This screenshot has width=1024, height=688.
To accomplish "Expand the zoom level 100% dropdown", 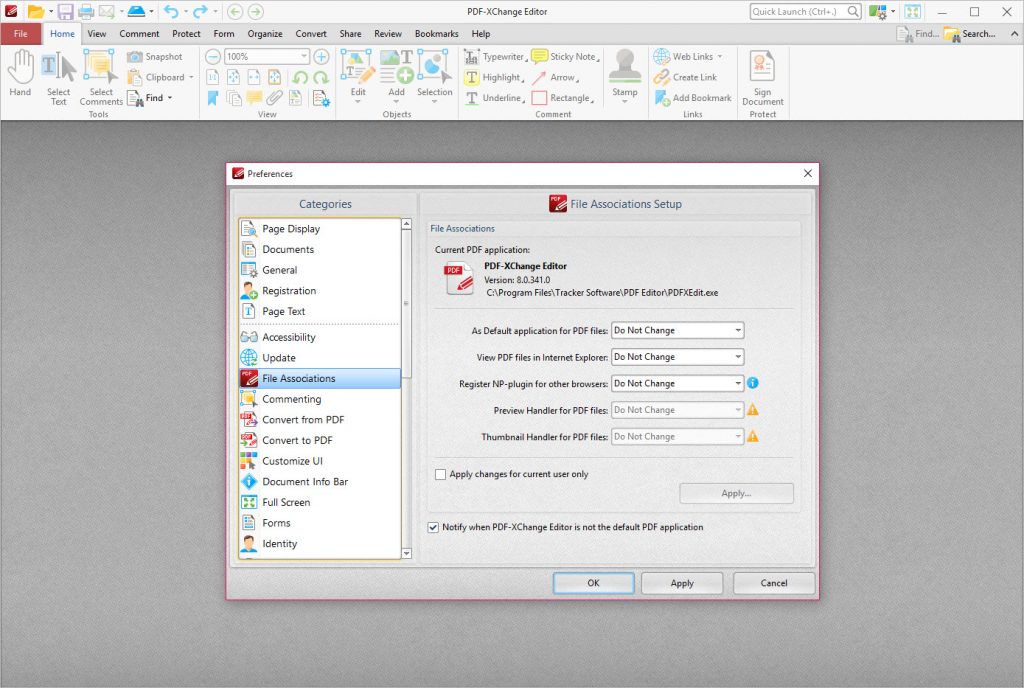I will [304, 57].
